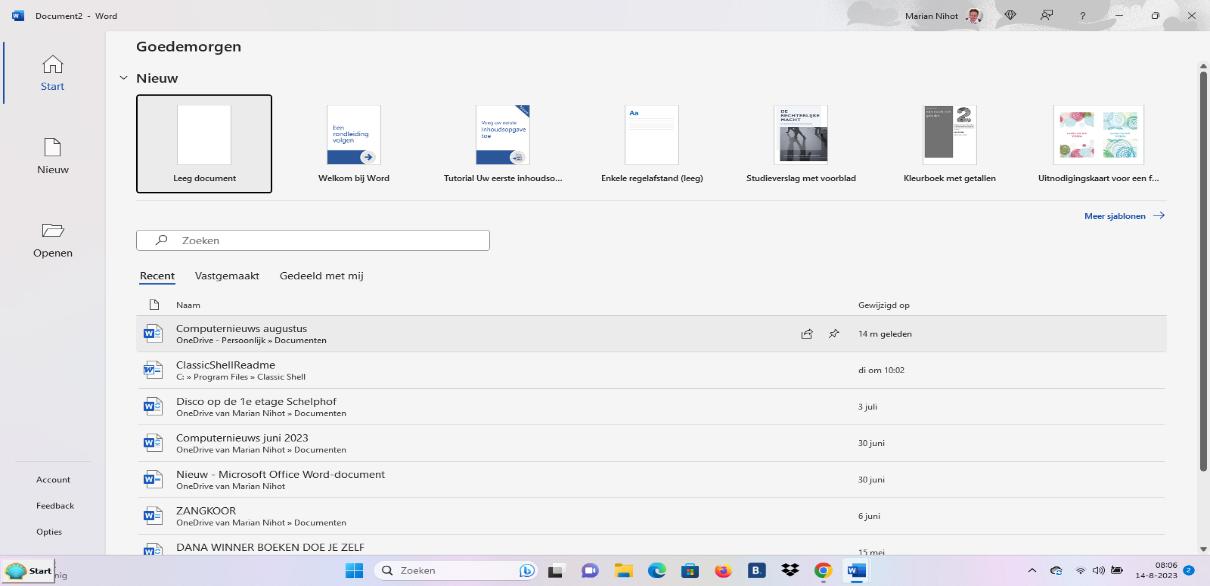Switch to the Gedeeld met mij tab
Screen dimensions: 1210x586
pos(321,276)
